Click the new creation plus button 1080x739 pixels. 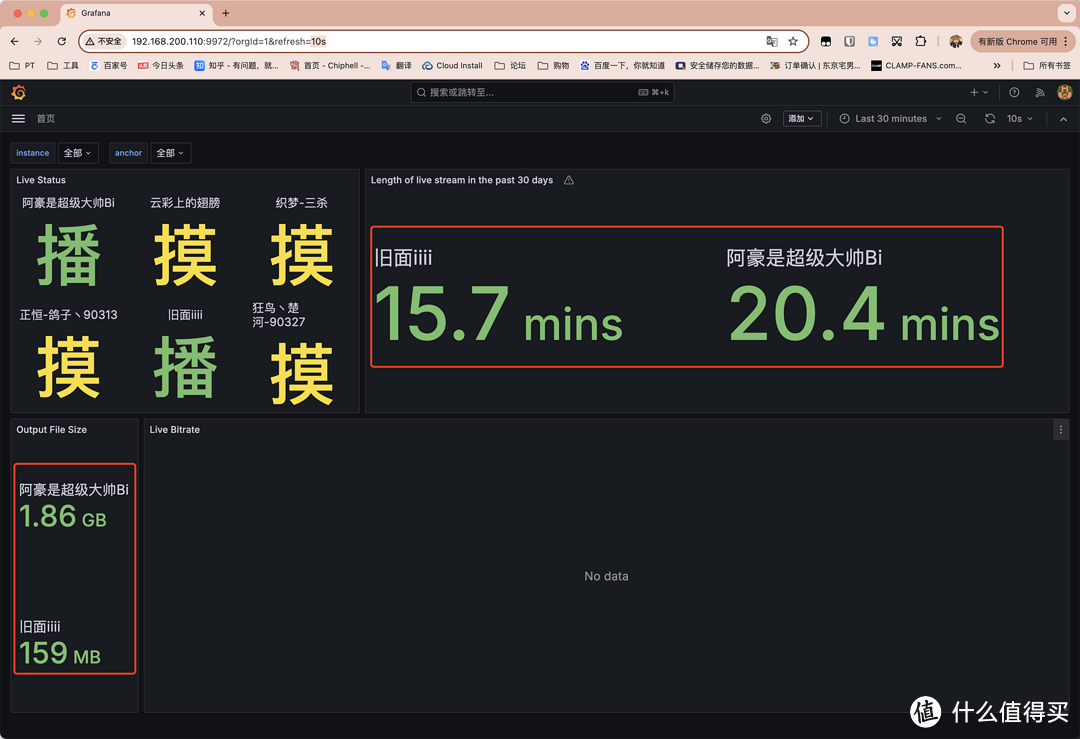point(976,91)
